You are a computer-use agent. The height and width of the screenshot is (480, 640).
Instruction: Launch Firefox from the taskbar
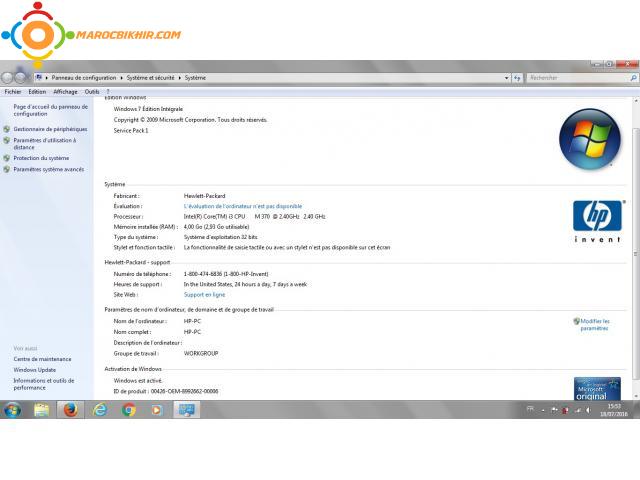click(70, 409)
